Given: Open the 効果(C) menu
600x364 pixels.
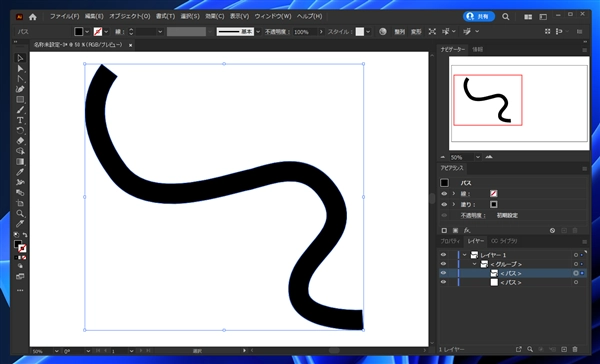Looking at the screenshot, I should click(x=214, y=16).
